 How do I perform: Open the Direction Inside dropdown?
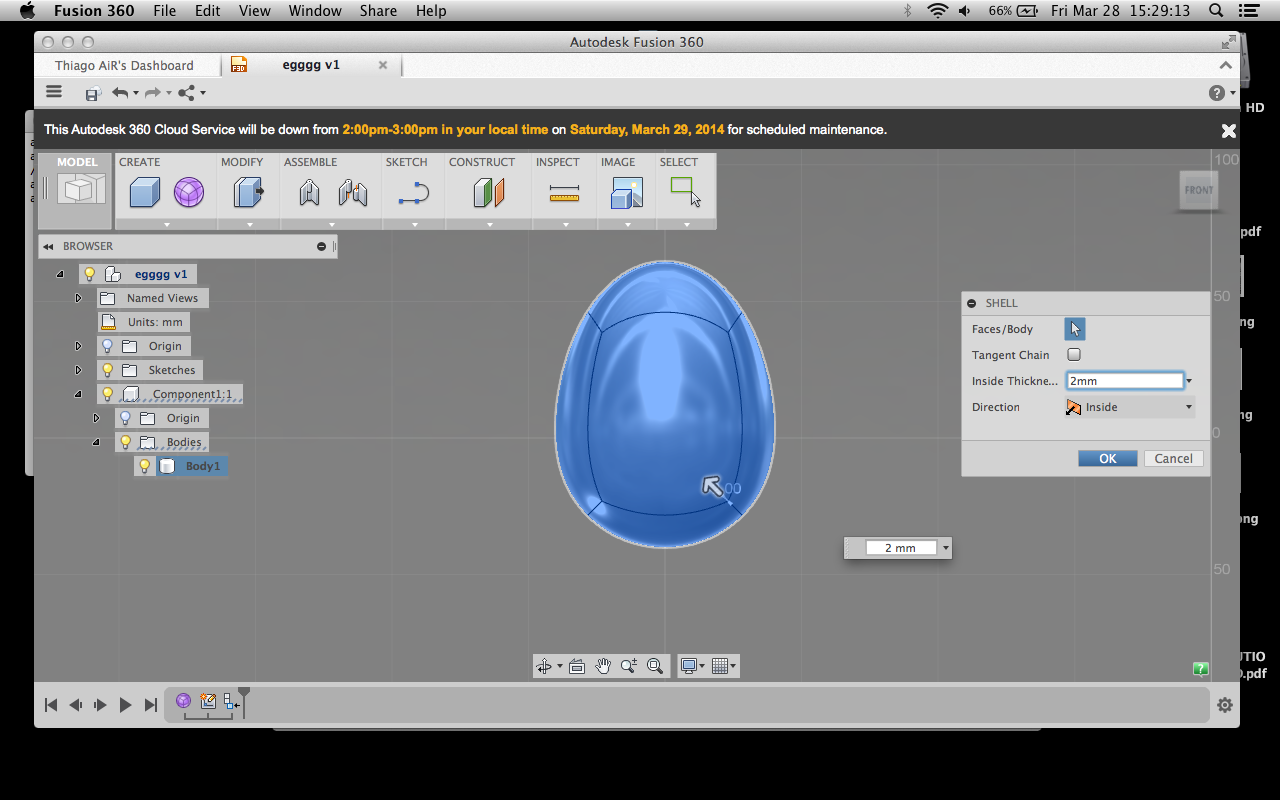tap(1129, 407)
